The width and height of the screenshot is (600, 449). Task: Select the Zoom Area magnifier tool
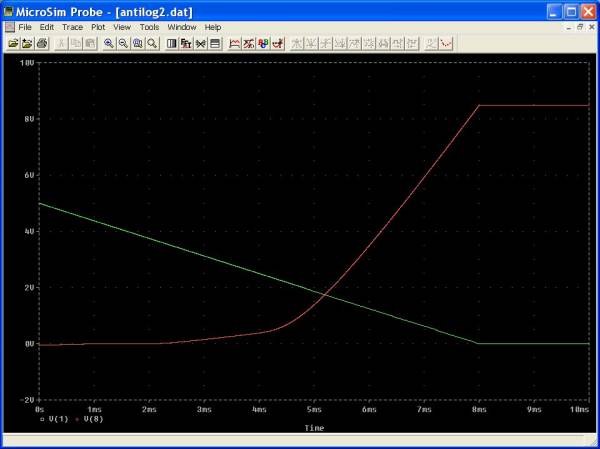click(137, 44)
